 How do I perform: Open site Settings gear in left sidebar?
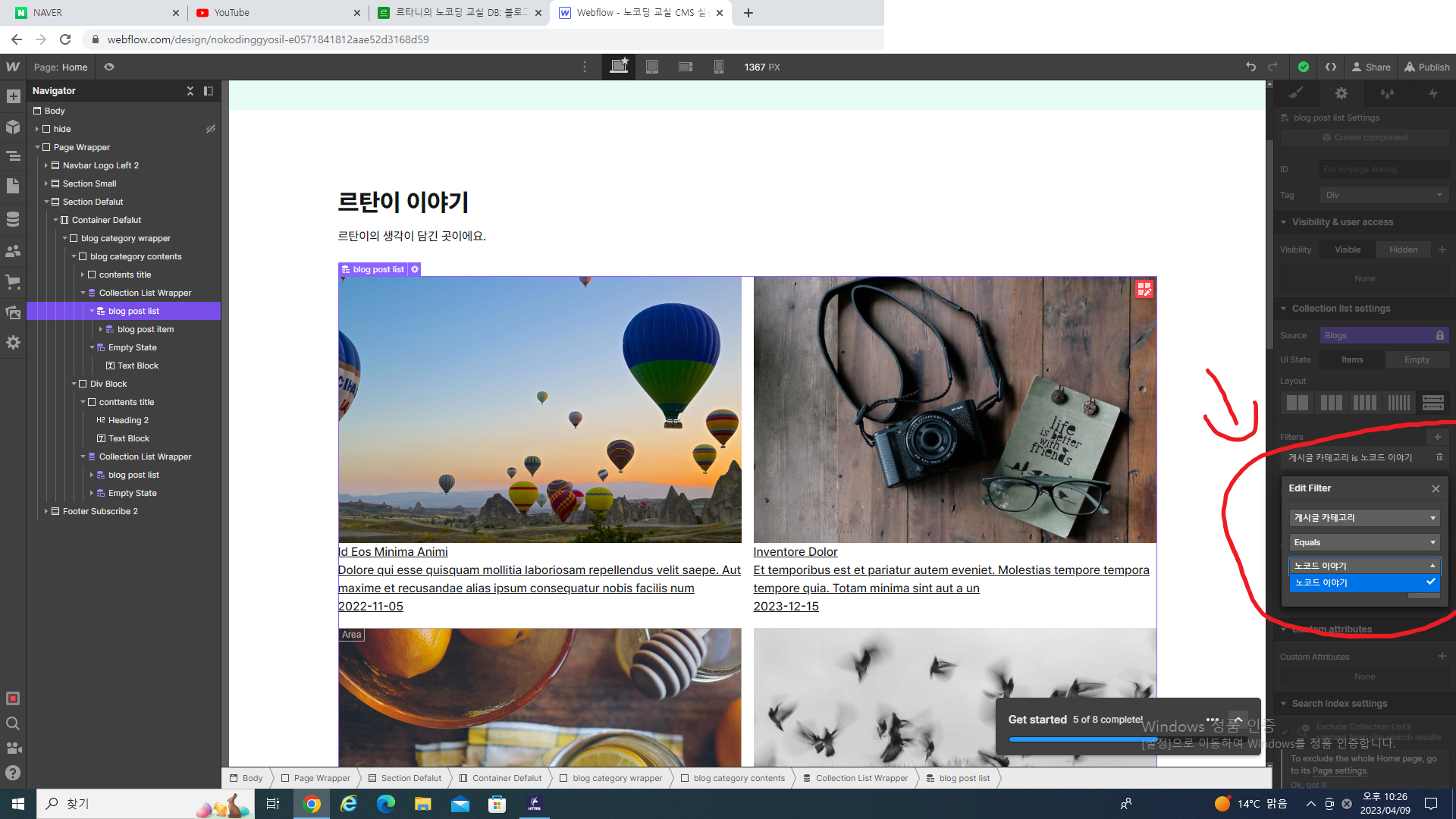13,343
